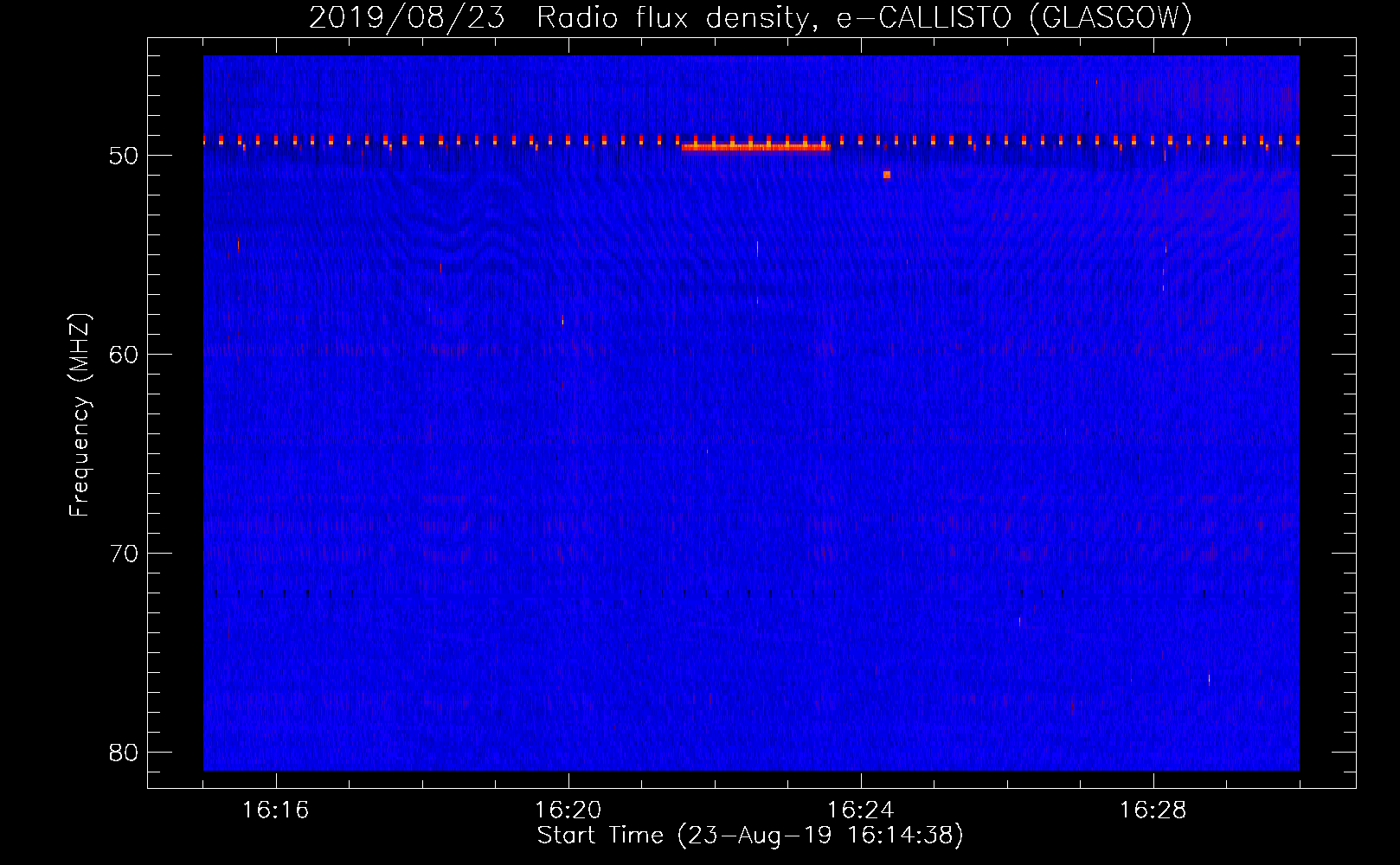Select the 'Frequency (MHZ)' y-axis label
This screenshot has height=865, width=1400.
tap(80, 415)
